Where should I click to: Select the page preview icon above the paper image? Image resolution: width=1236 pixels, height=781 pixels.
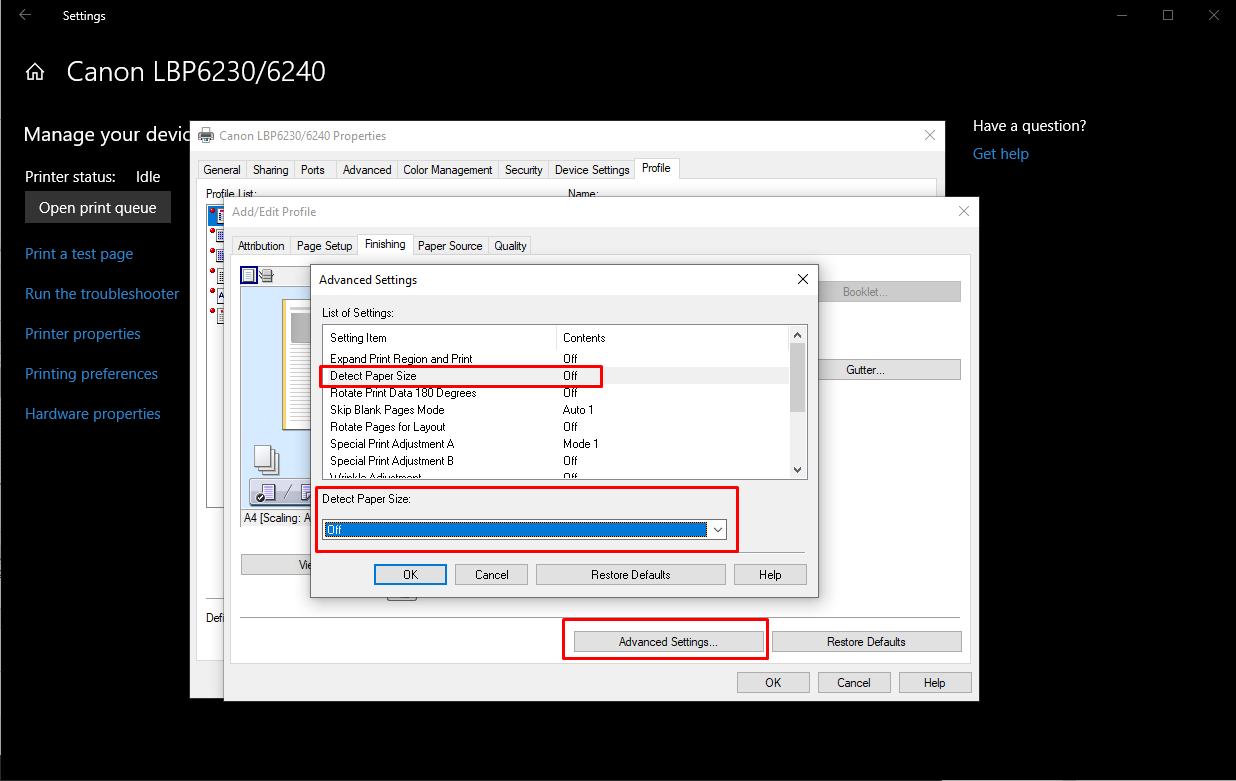tap(249, 275)
